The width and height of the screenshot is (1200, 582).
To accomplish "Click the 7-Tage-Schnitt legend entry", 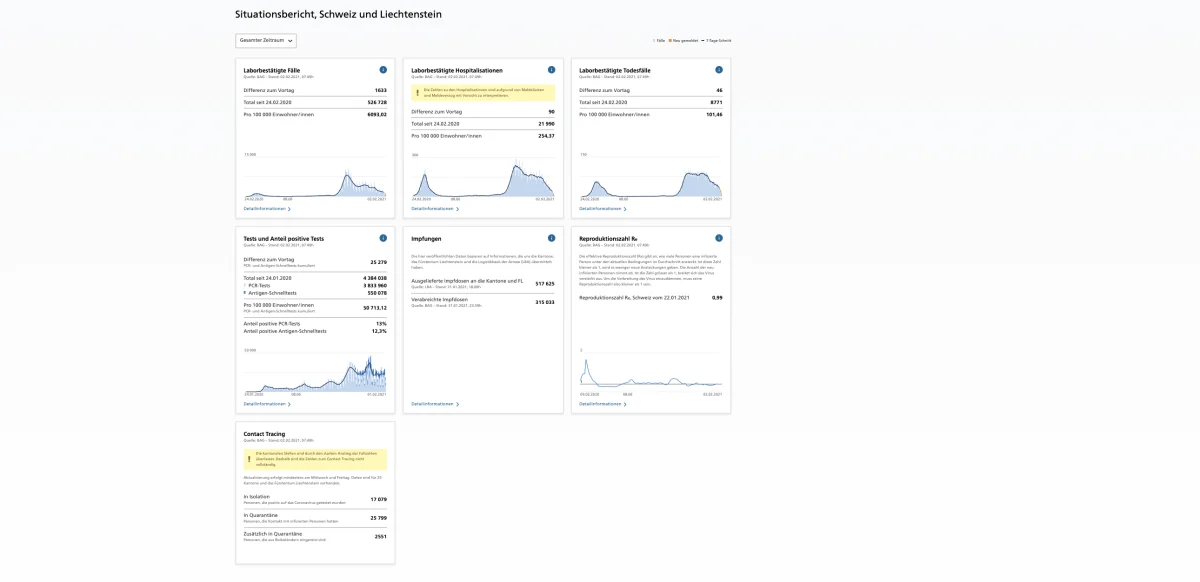I will click(716, 41).
